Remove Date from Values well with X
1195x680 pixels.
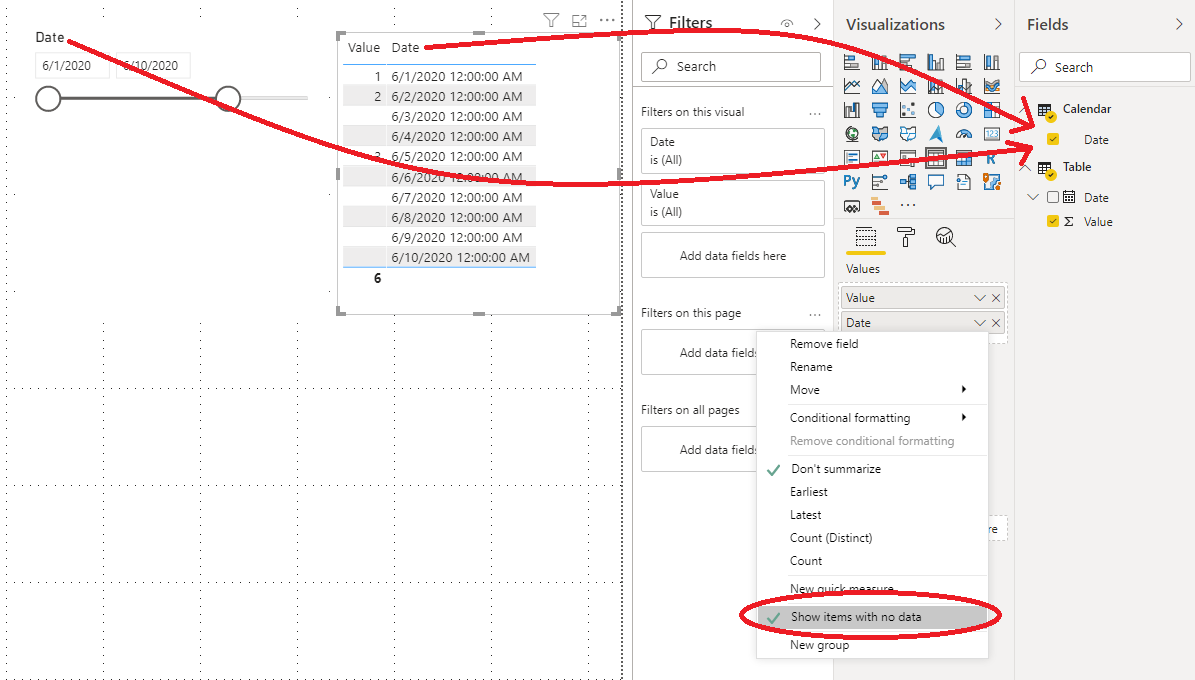click(995, 322)
